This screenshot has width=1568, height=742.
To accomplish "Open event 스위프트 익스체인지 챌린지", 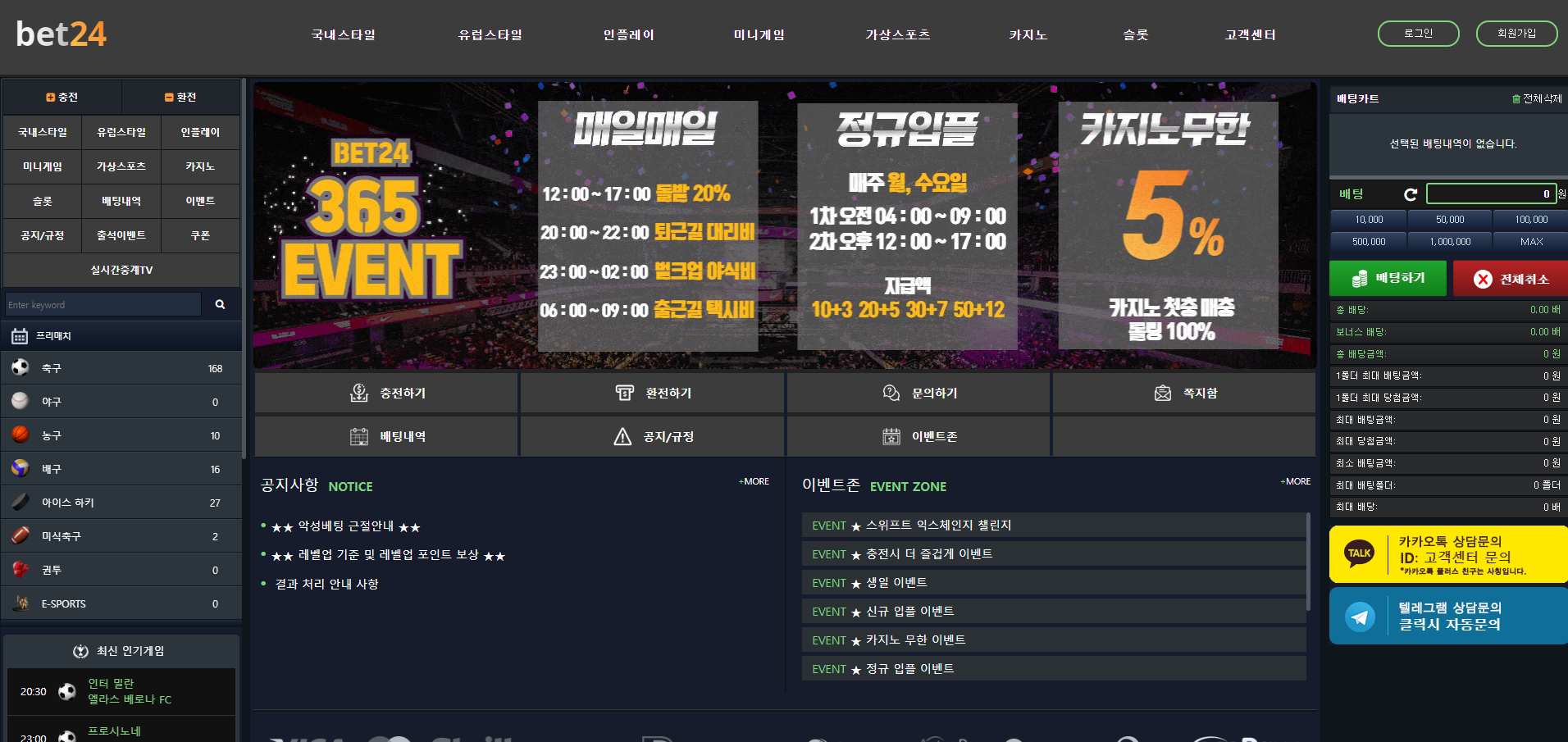I will pyautogui.click(x=1054, y=526).
